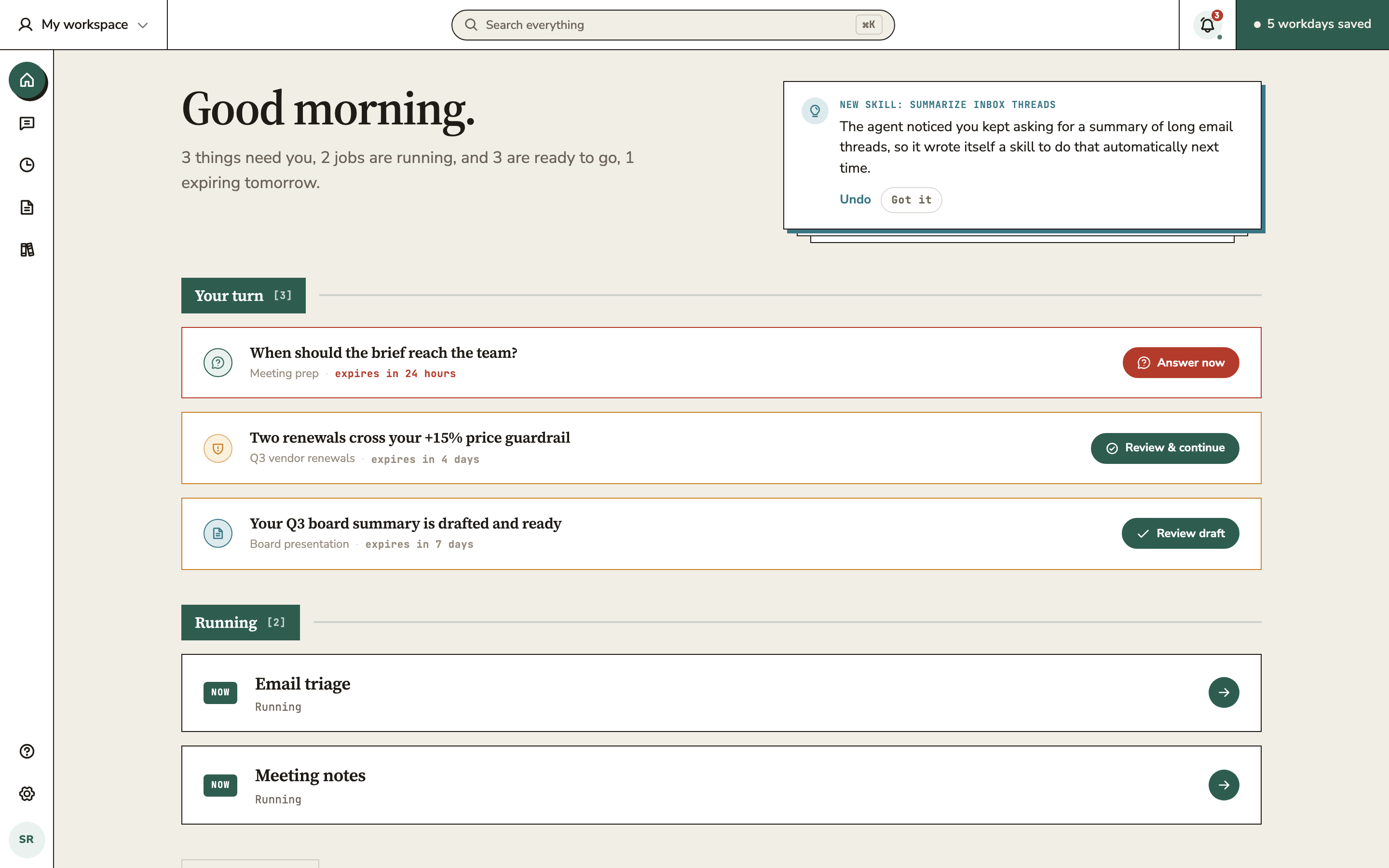Click the Email triage title

(x=302, y=684)
